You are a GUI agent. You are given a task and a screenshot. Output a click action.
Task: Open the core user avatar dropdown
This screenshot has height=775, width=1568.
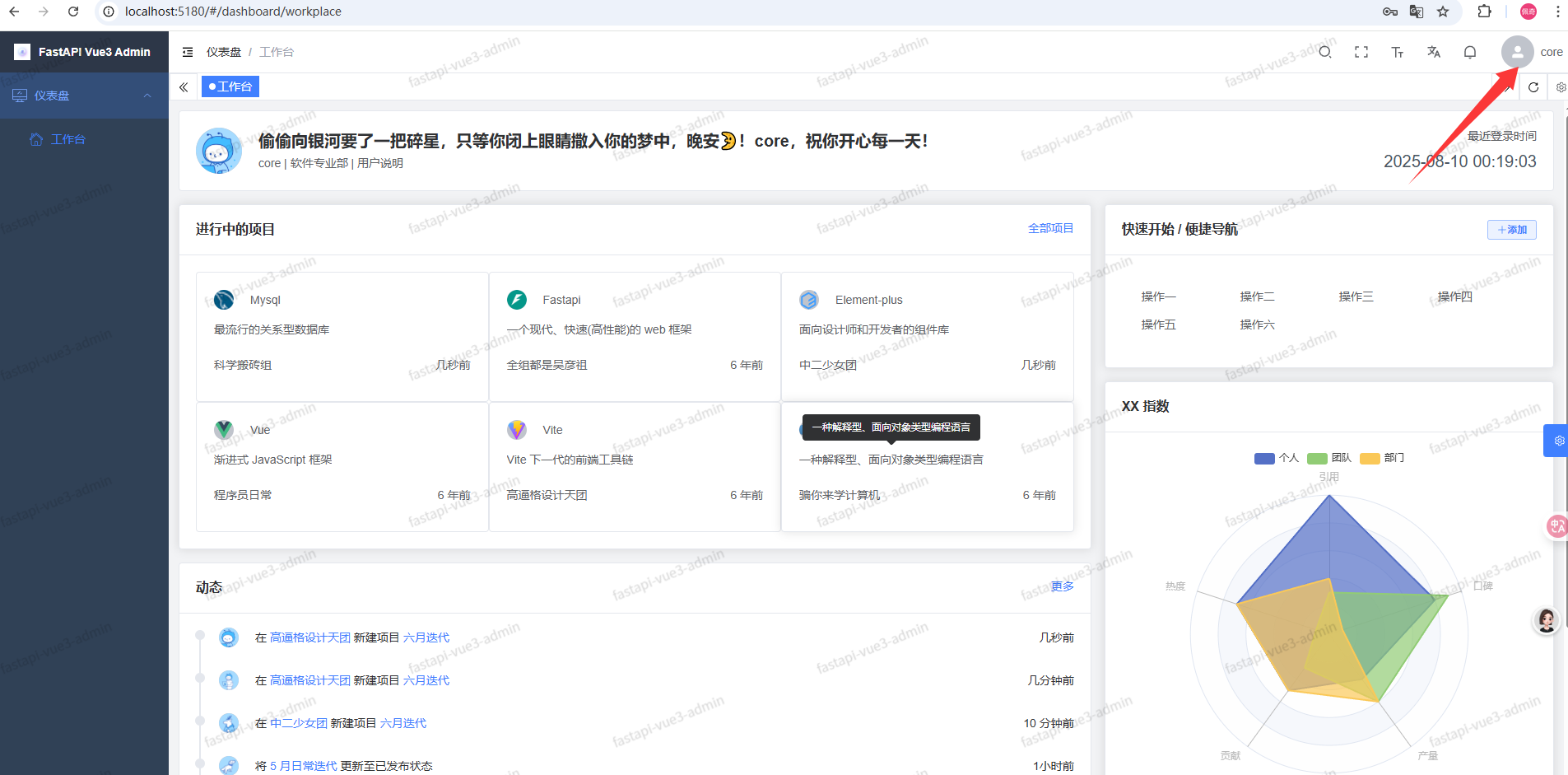[x=1517, y=52]
